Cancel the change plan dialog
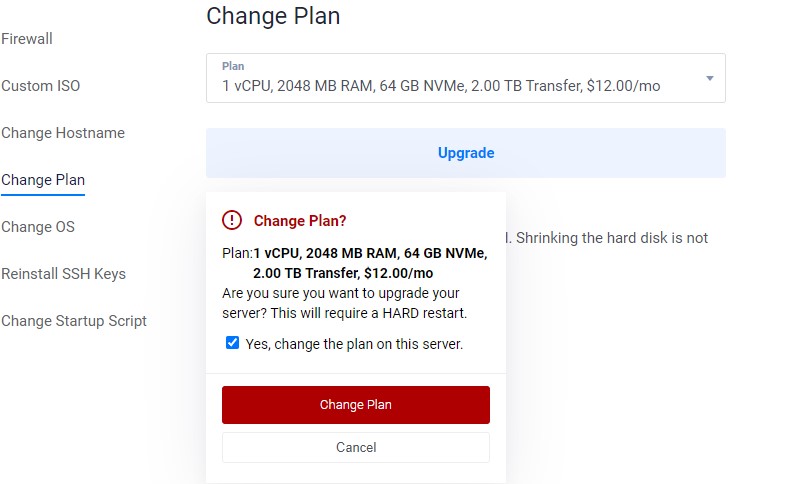797x484 pixels. (356, 447)
